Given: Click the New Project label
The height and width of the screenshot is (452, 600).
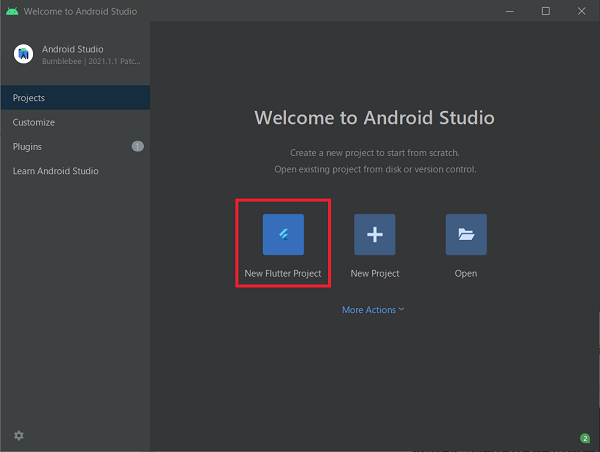Looking at the screenshot, I should point(375,274).
